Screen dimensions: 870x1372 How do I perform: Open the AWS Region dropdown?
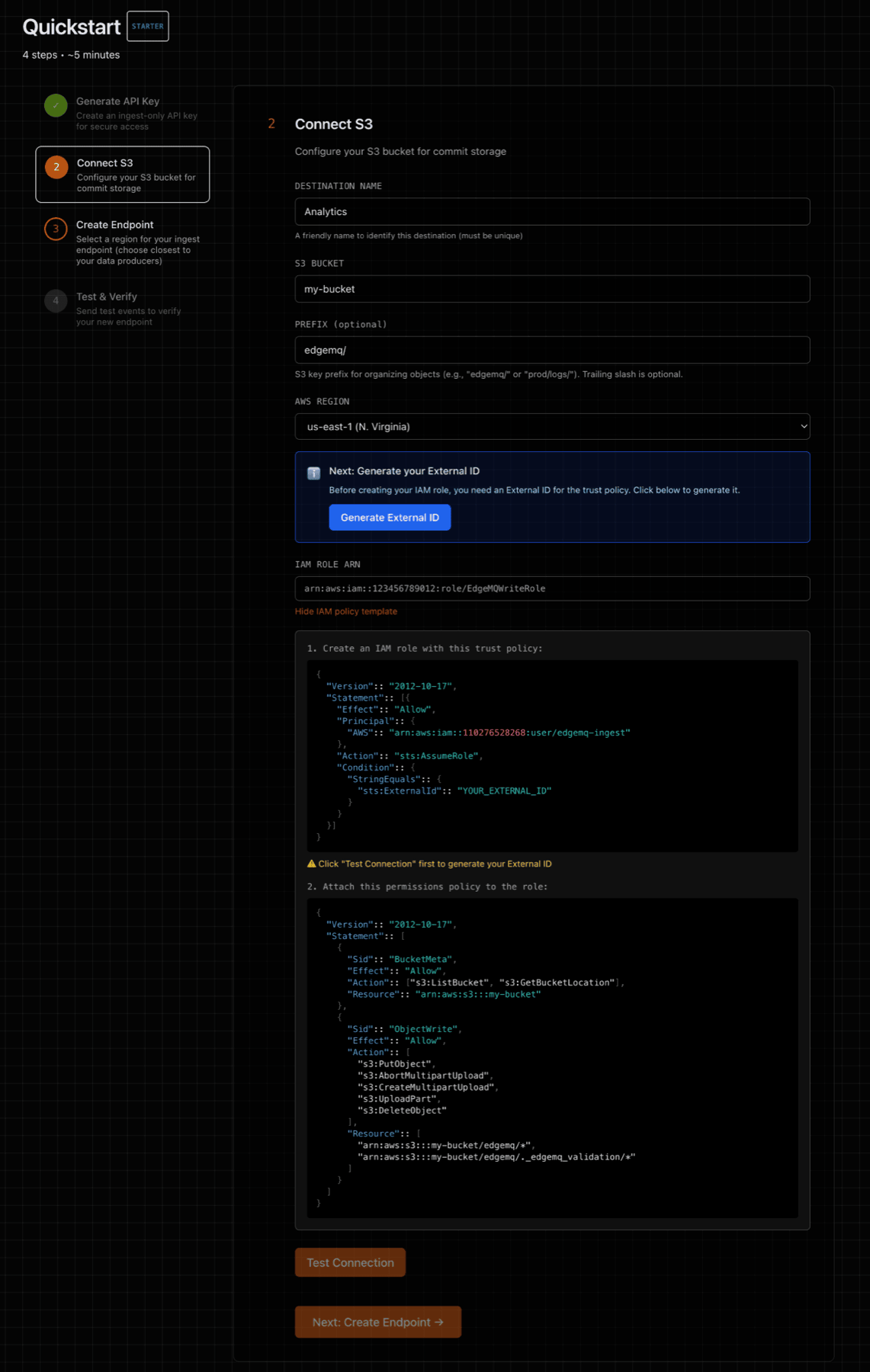click(x=552, y=427)
